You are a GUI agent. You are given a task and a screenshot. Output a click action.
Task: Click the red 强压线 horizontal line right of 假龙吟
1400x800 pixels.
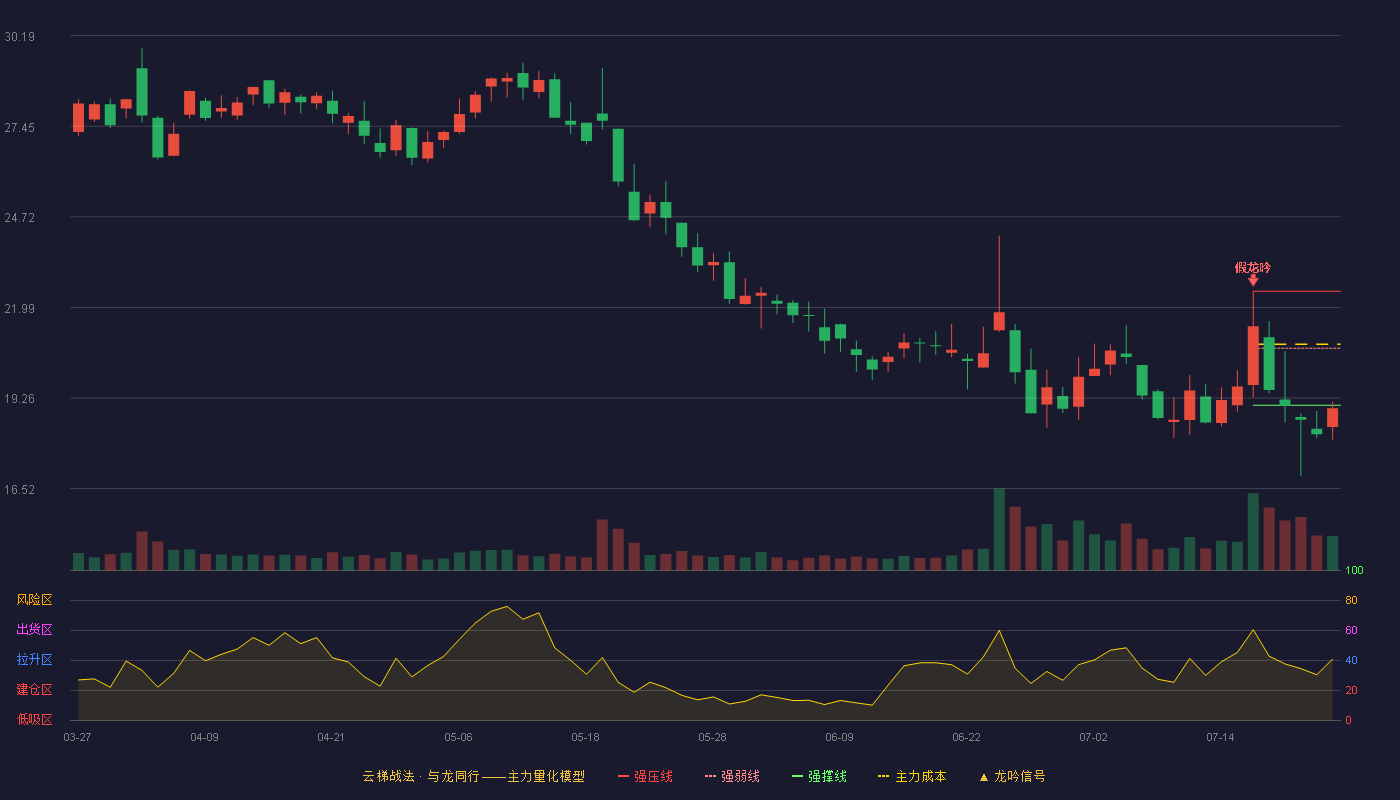click(x=1296, y=291)
